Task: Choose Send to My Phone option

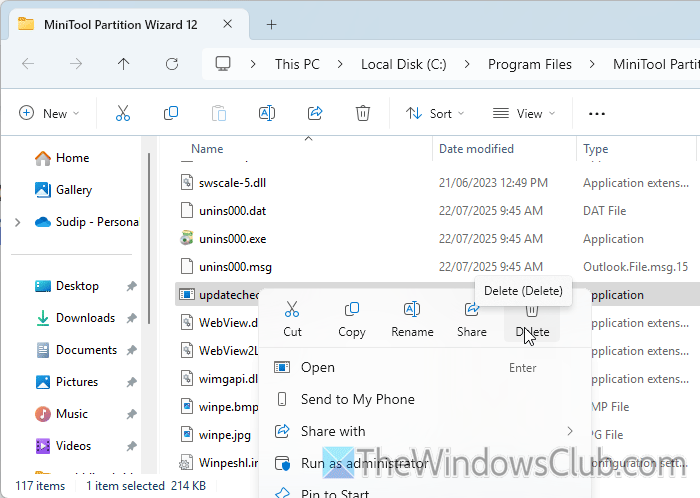Action: pos(357,400)
